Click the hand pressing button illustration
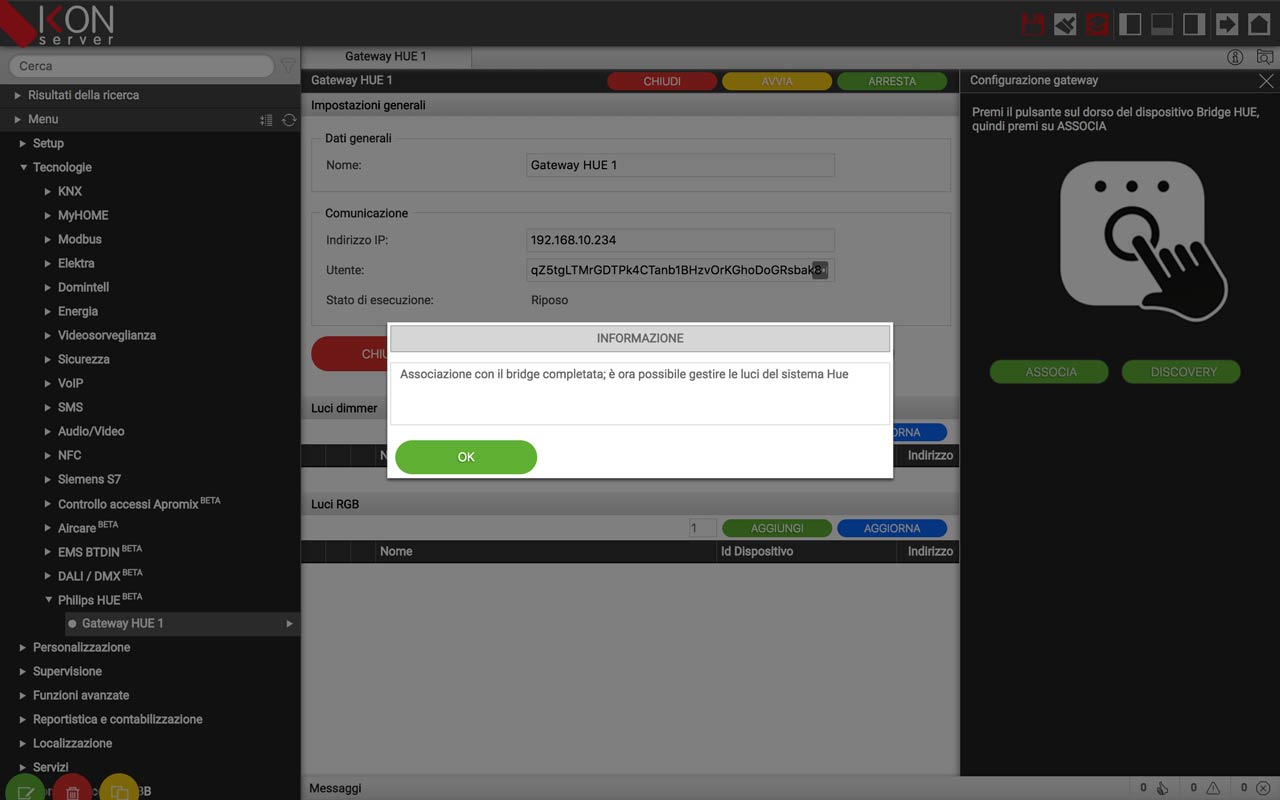 pos(1145,240)
